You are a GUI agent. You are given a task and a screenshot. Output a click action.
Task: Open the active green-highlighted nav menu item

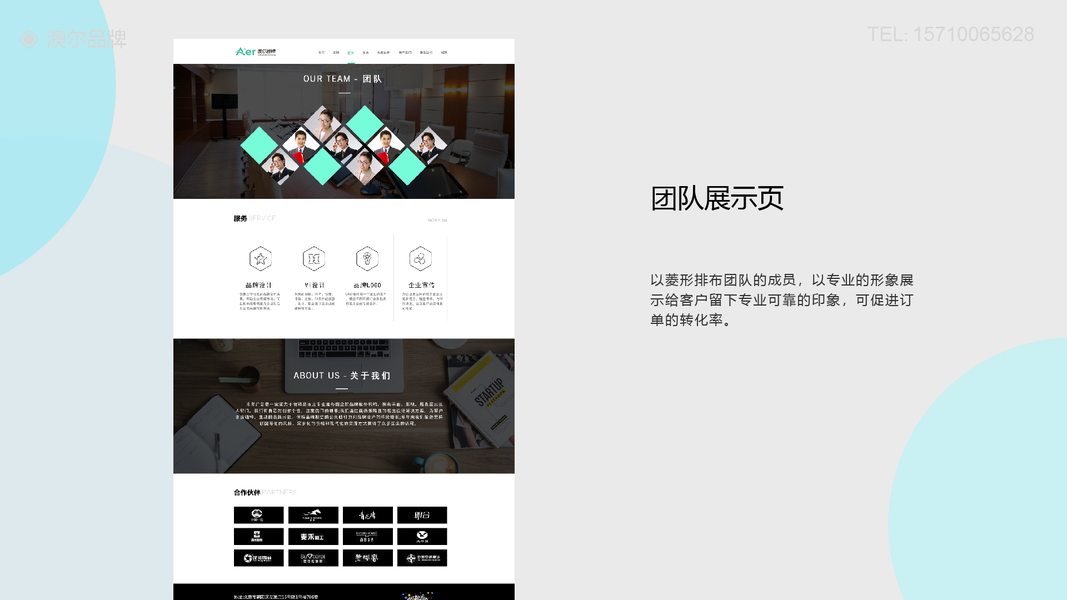tap(350, 52)
